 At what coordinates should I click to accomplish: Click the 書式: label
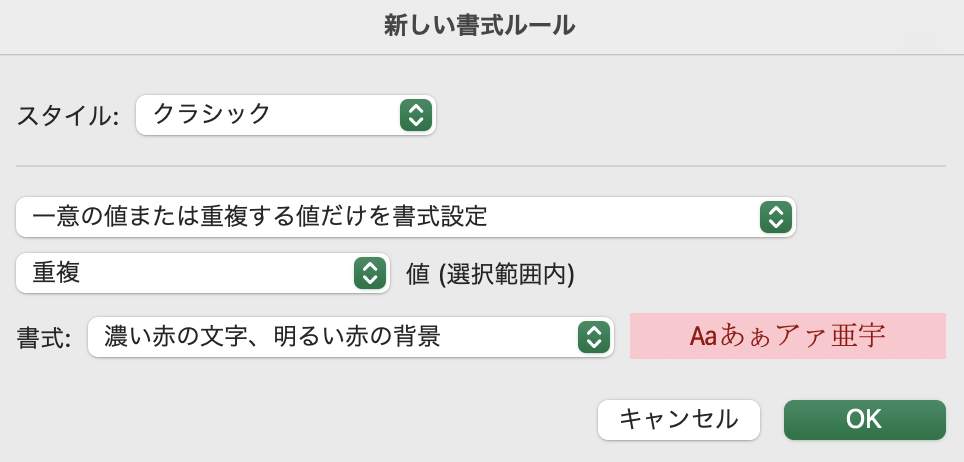[44, 338]
